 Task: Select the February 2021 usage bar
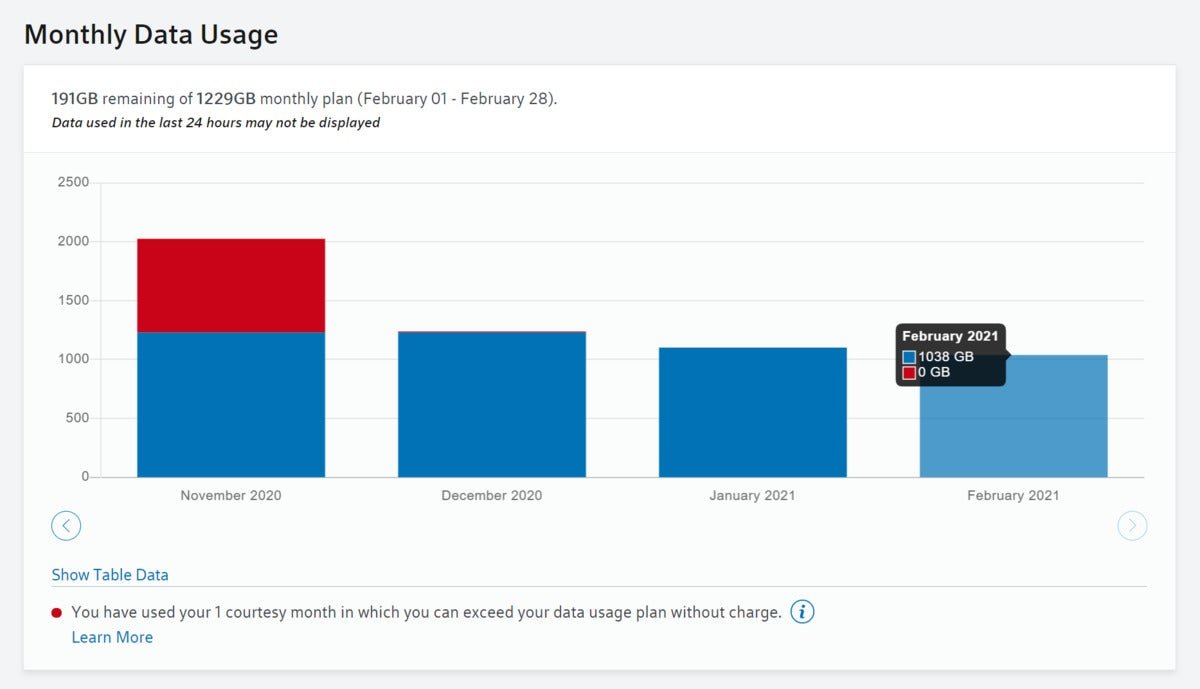click(1014, 416)
